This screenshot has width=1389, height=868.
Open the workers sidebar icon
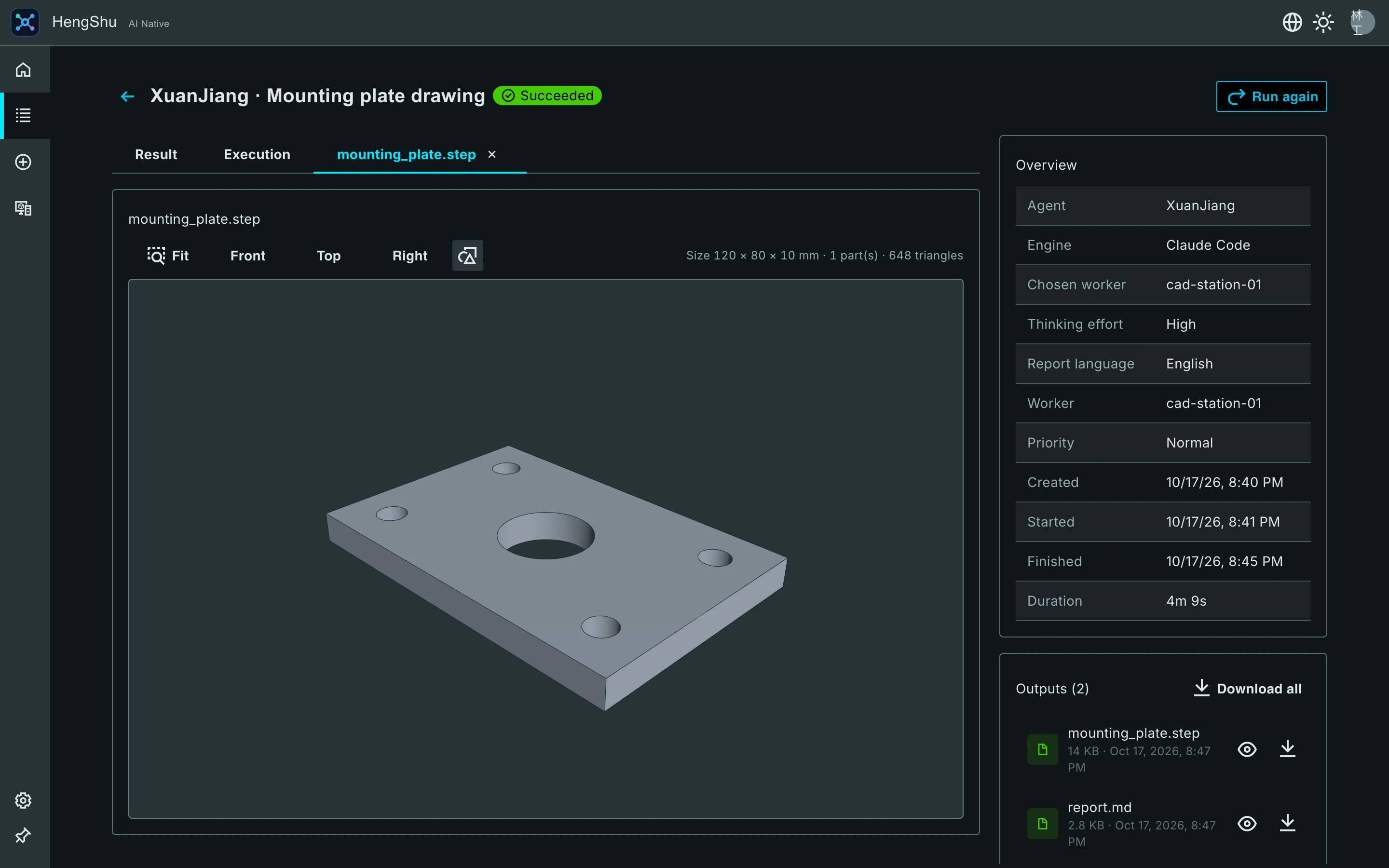click(23, 208)
